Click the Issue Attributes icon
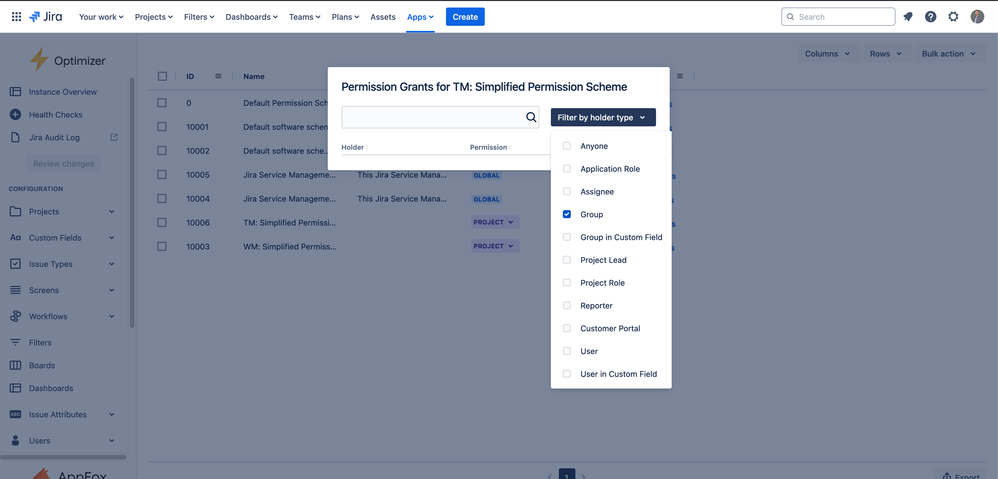 [x=15, y=414]
